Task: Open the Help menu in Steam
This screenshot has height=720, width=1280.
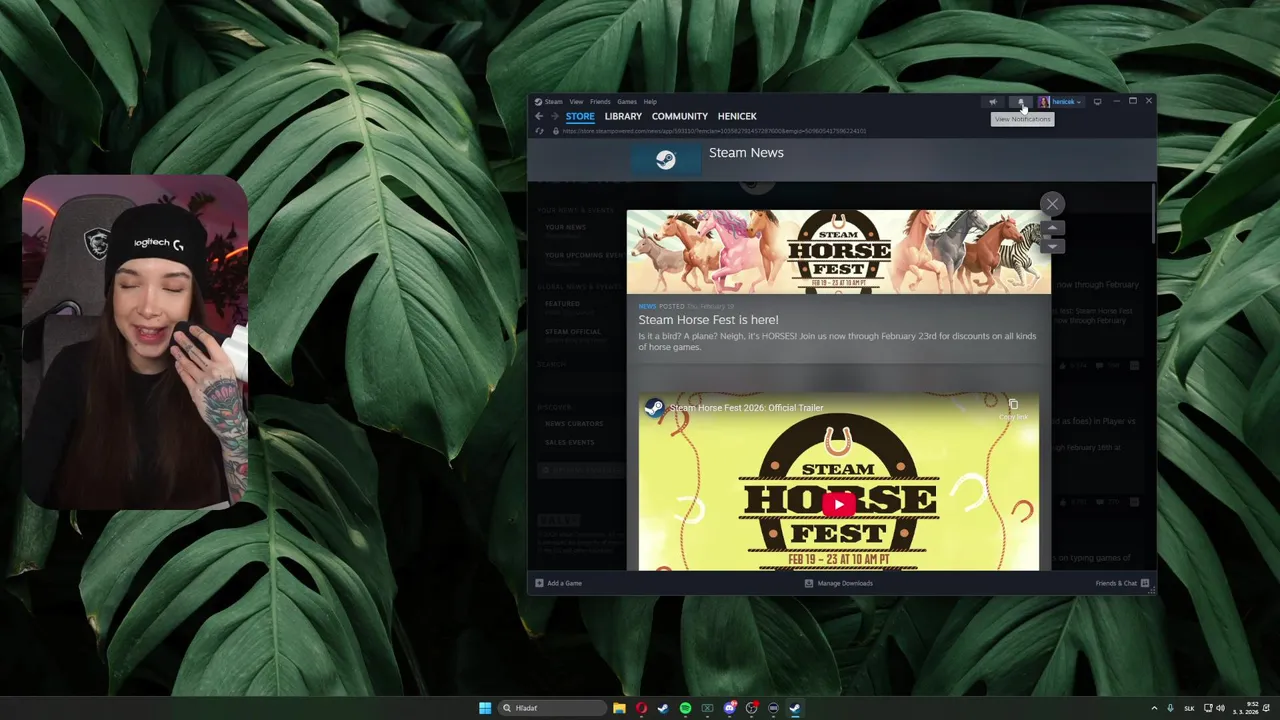Action: pyautogui.click(x=650, y=101)
